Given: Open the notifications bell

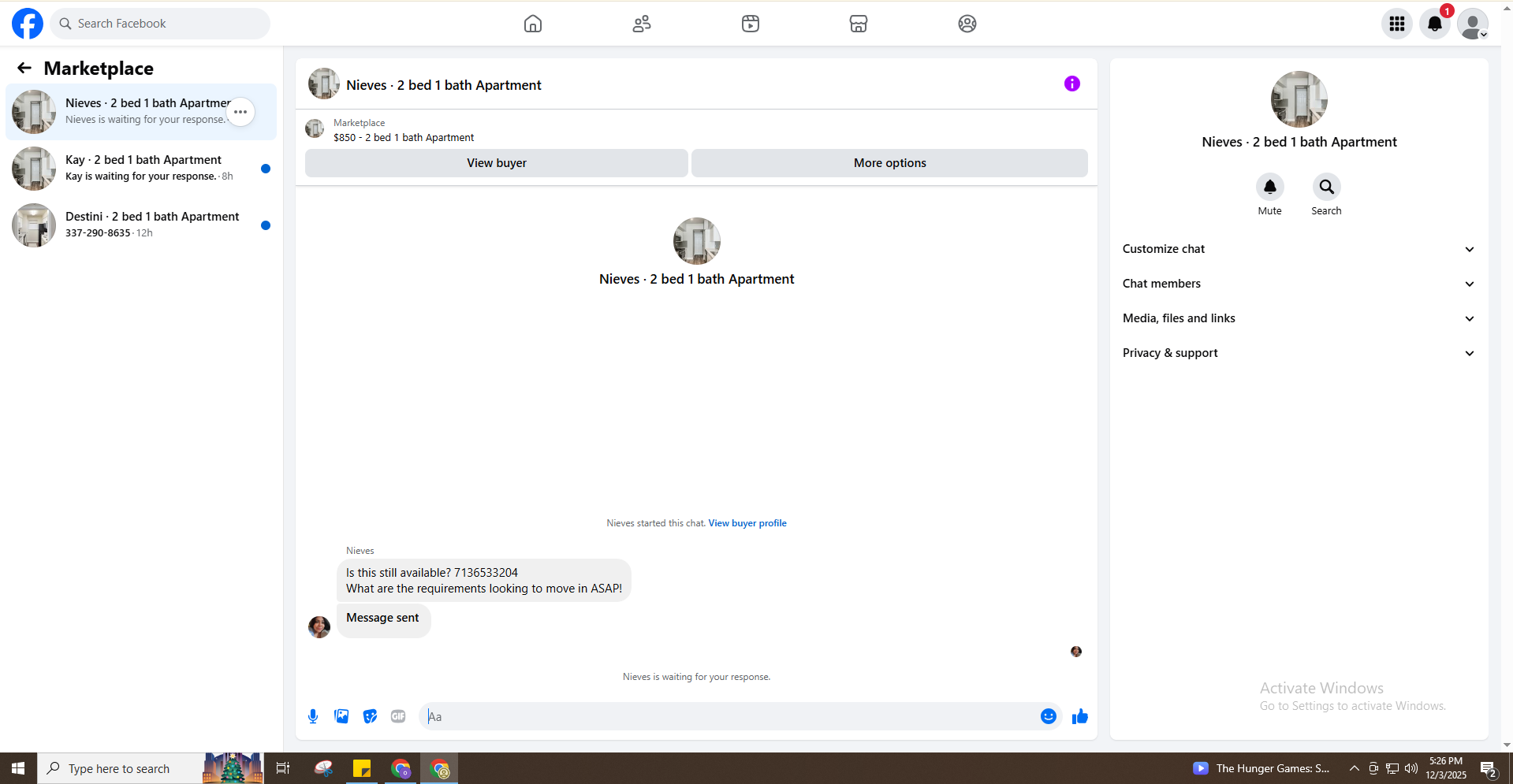Looking at the screenshot, I should point(1435,24).
